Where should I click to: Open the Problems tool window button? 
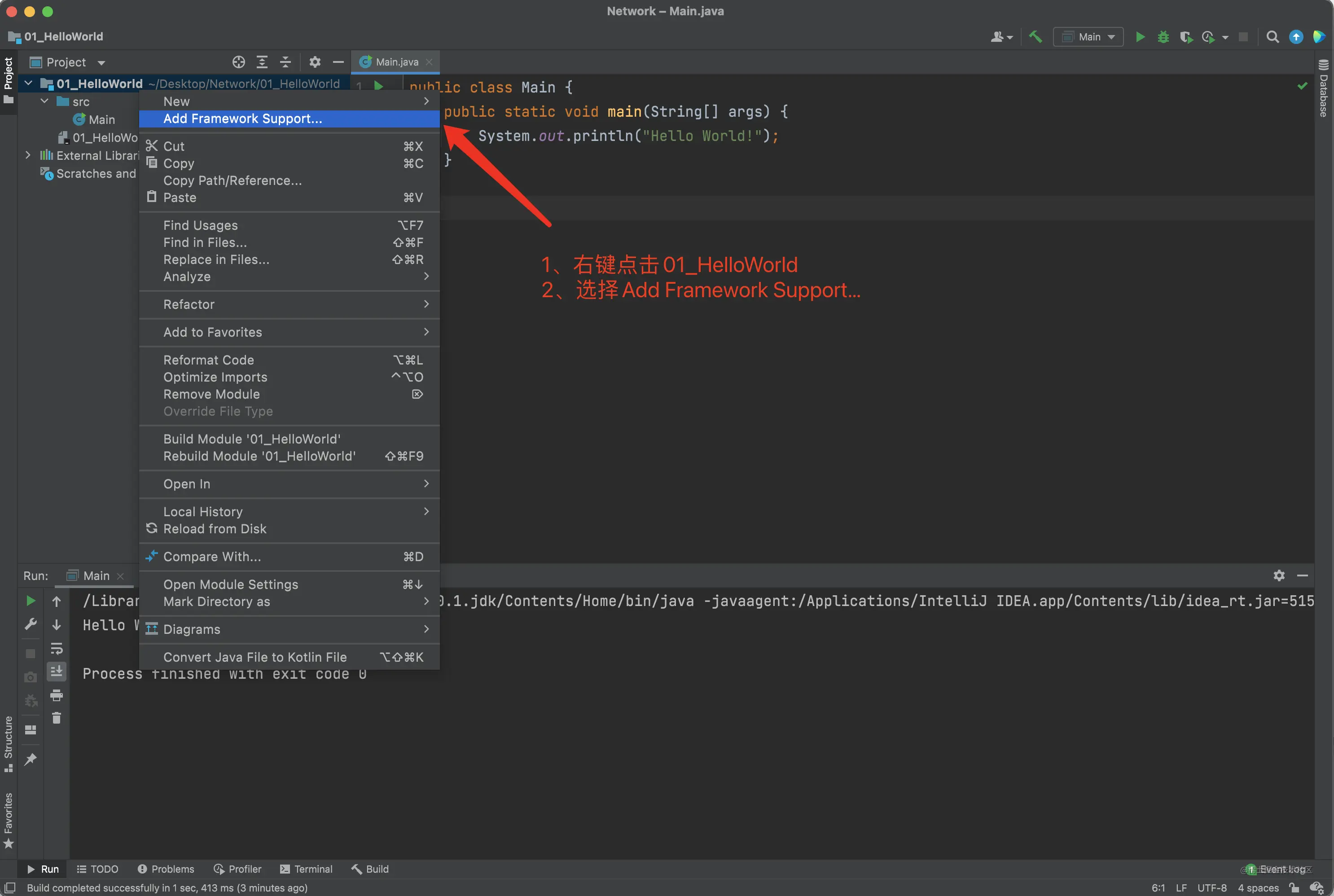(166, 869)
